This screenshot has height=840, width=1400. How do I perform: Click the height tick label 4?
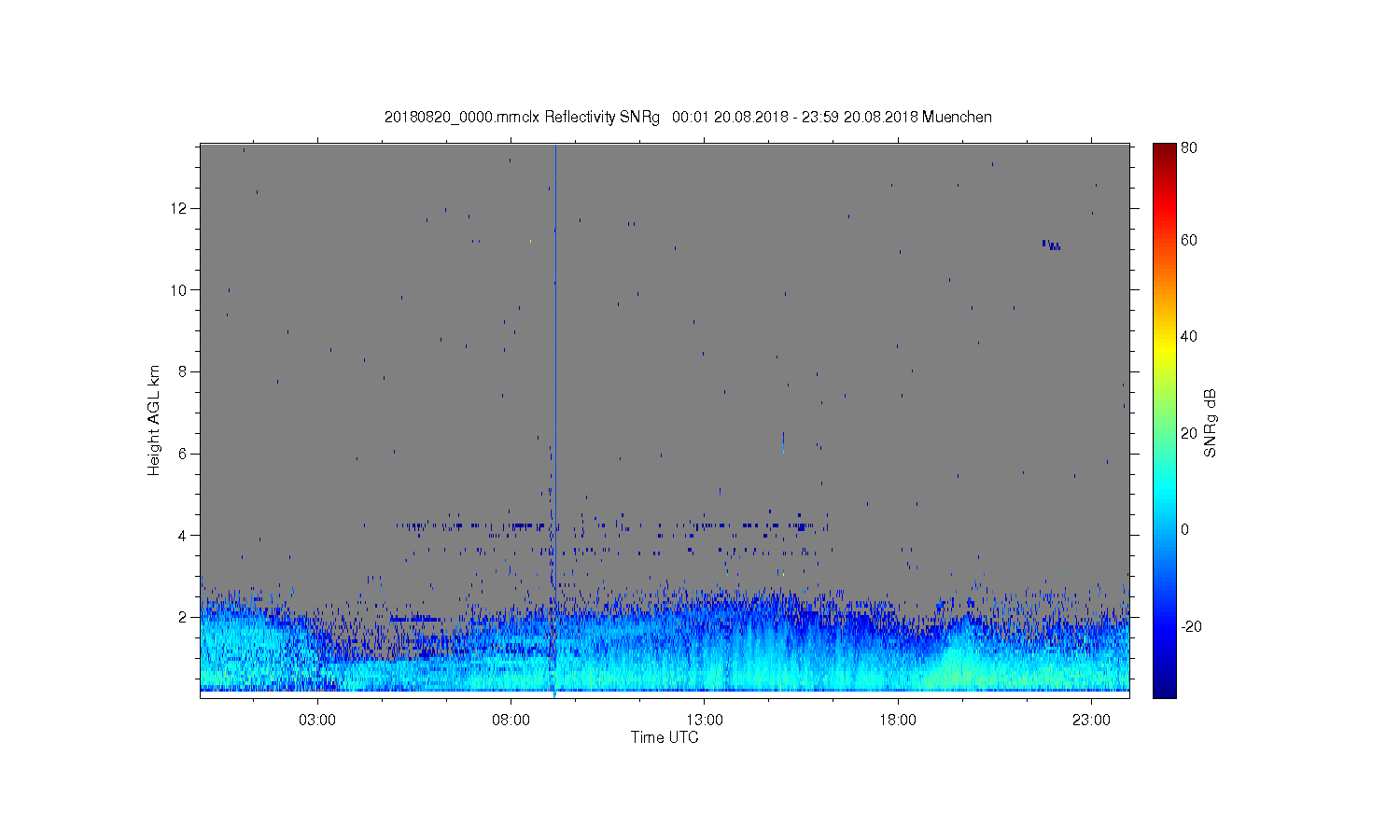183,535
